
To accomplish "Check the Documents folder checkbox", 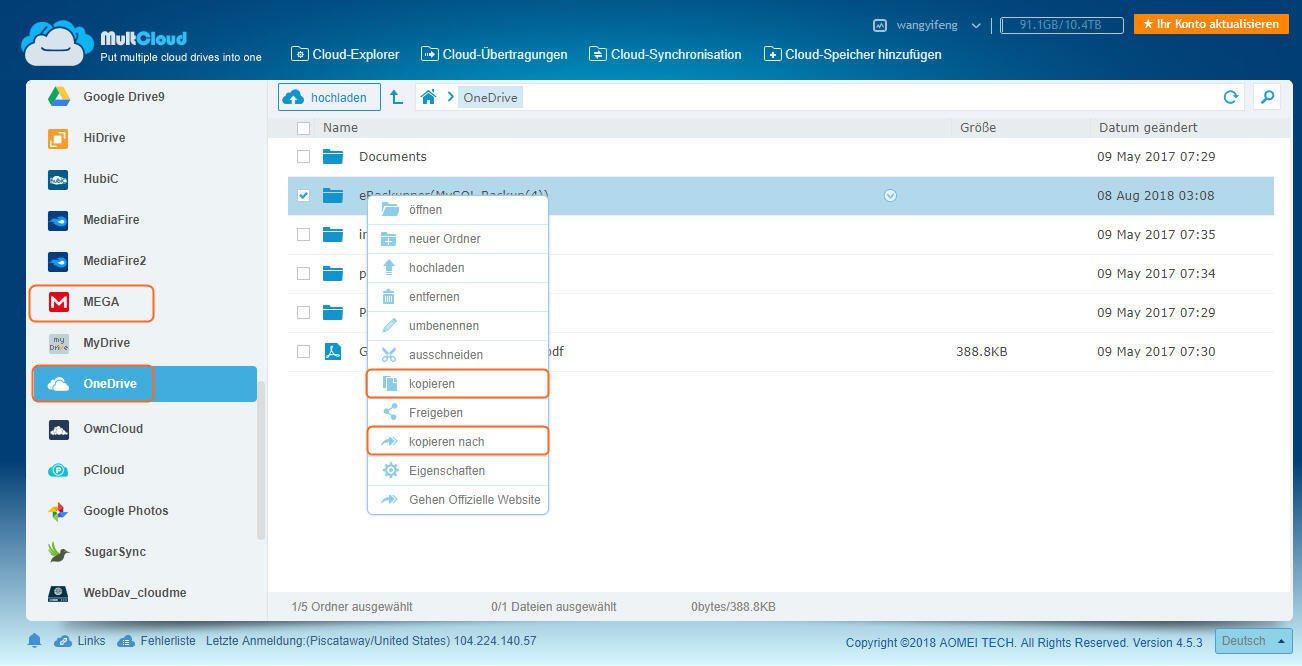I will [x=303, y=157].
